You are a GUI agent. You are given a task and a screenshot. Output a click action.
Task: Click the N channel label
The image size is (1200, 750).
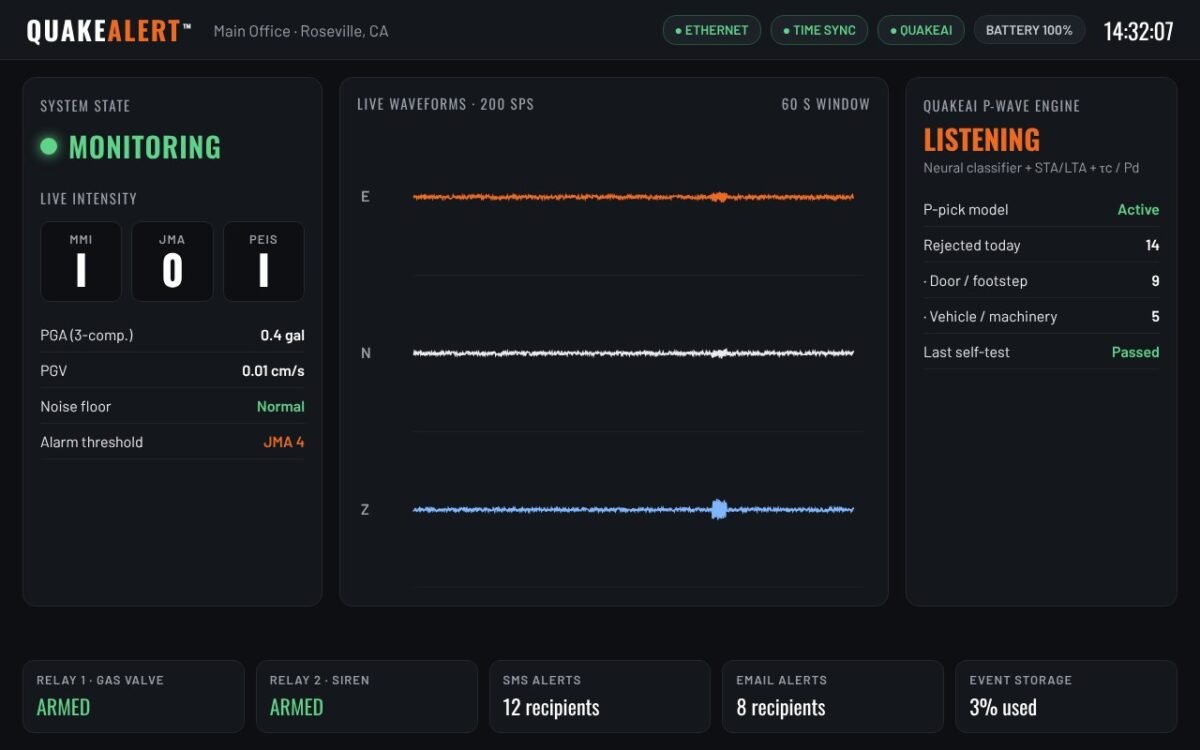click(x=365, y=353)
